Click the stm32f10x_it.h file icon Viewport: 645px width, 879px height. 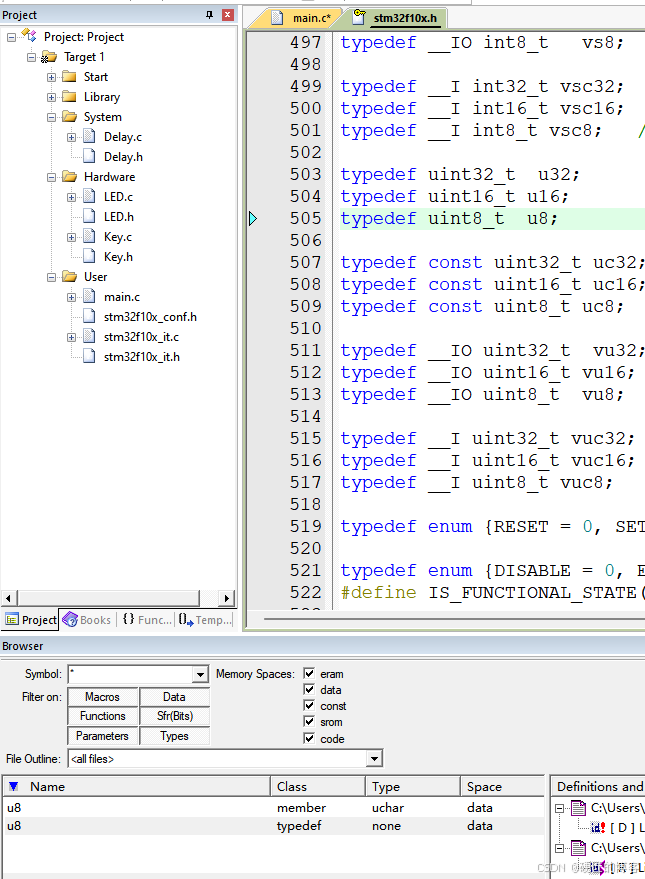click(x=89, y=356)
